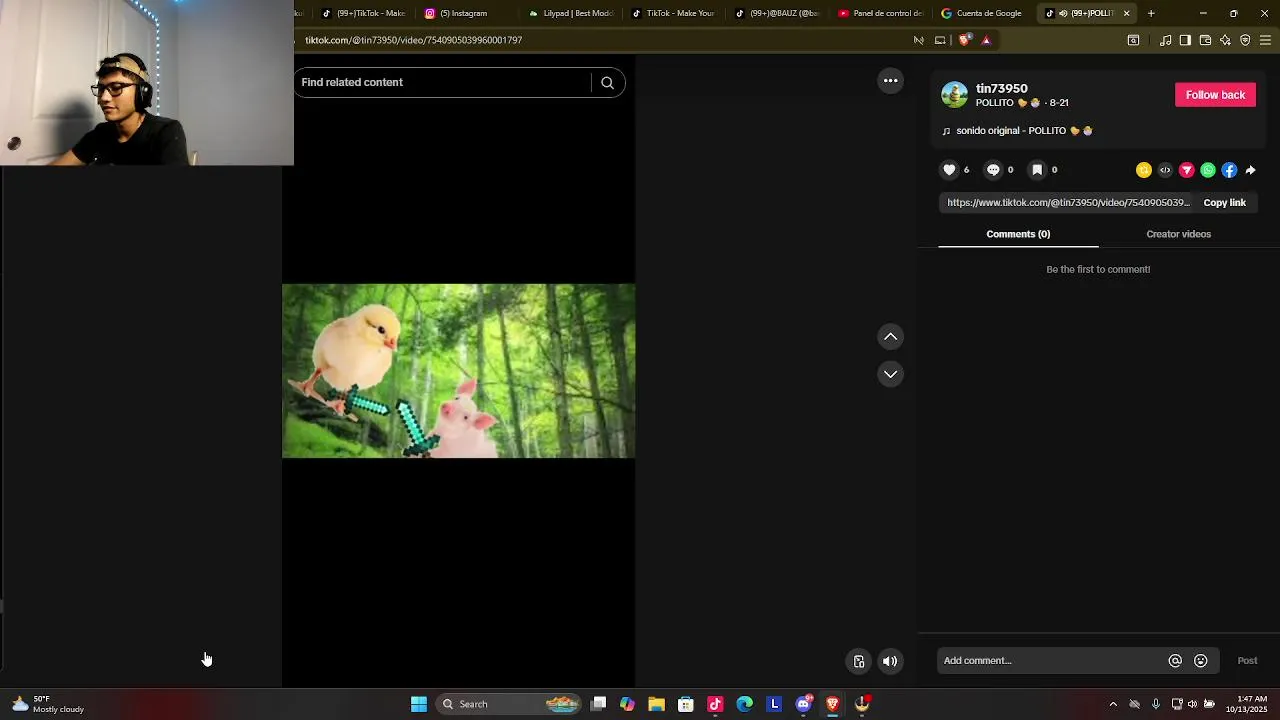Go to the previous video
The width and height of the screenshot is (1280, 720).
click(890, 337)
